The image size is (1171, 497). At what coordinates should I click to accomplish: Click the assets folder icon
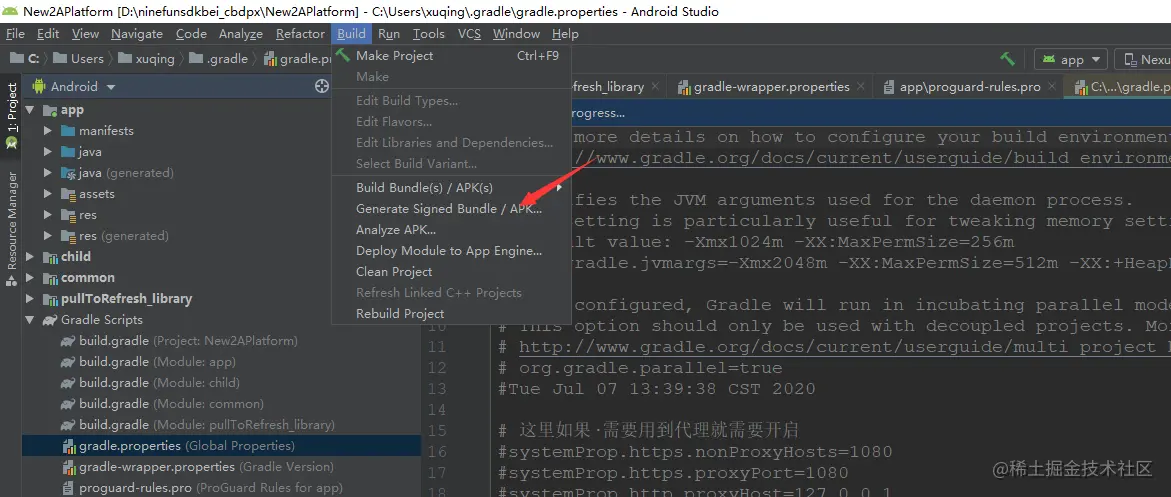click(x=68, y=194)
